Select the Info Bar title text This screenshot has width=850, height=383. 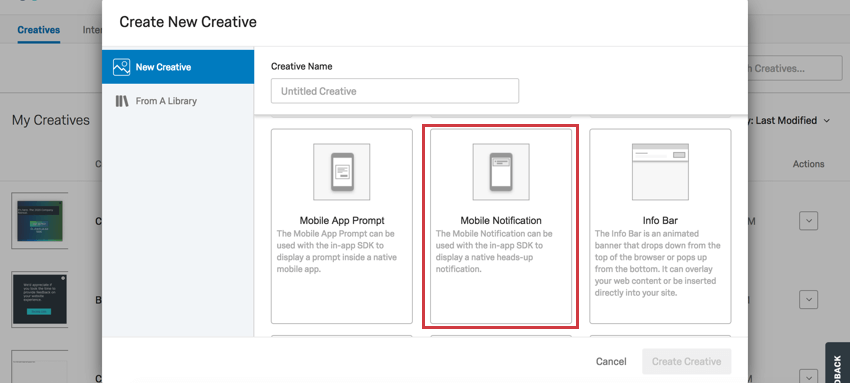click(x=660, y=220)
